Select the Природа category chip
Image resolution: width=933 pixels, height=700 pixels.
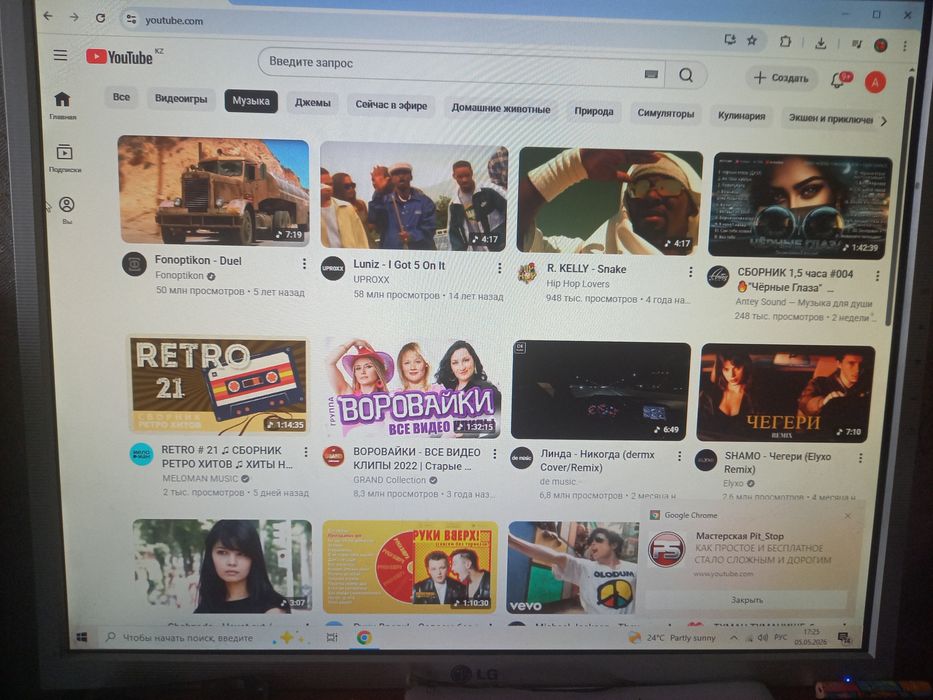[x=594, y=111]
